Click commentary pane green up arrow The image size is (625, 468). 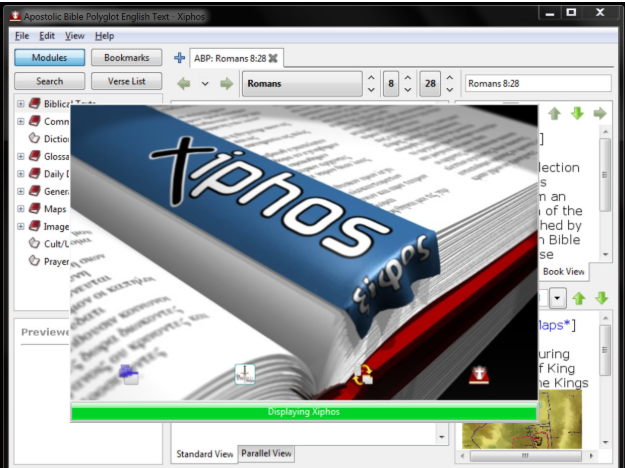point(554,114)
